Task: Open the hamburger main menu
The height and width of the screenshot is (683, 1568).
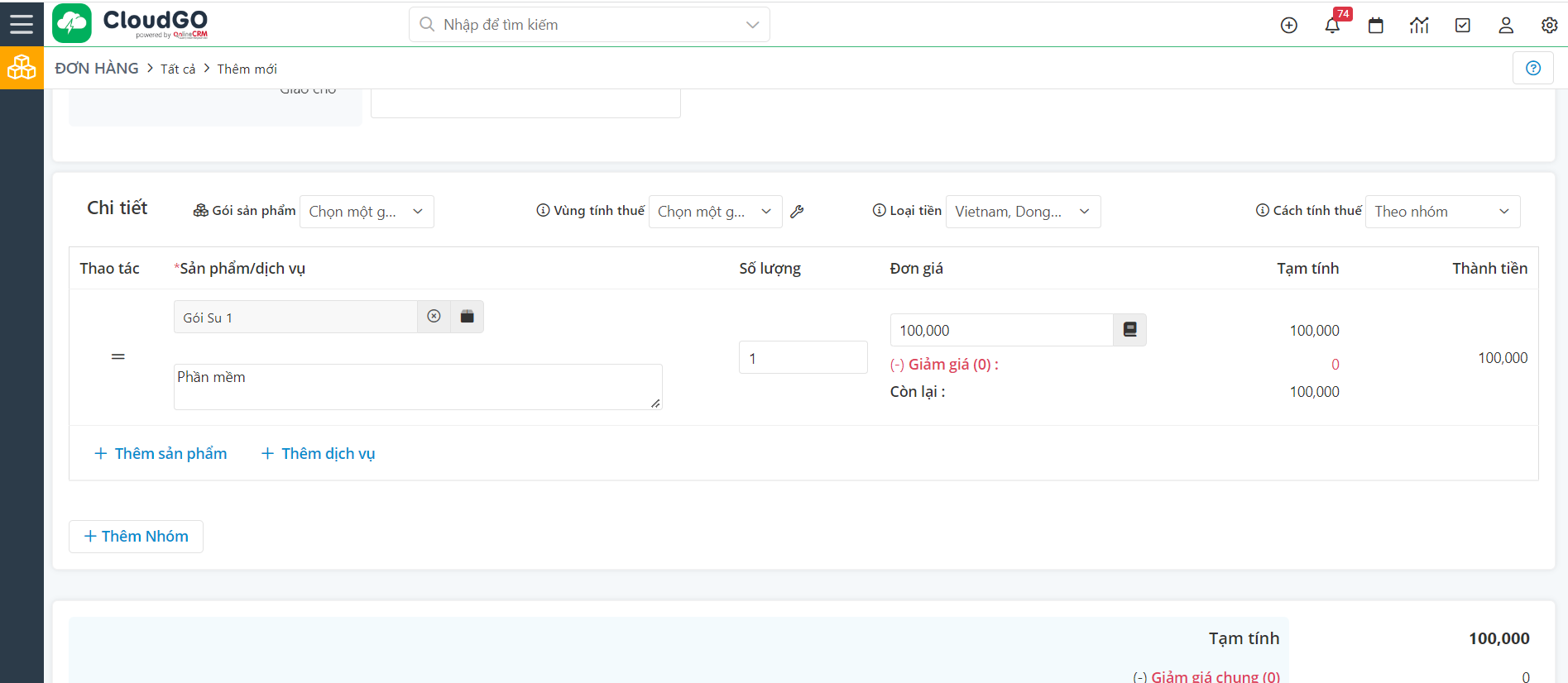Action: (x=22, y=24)
